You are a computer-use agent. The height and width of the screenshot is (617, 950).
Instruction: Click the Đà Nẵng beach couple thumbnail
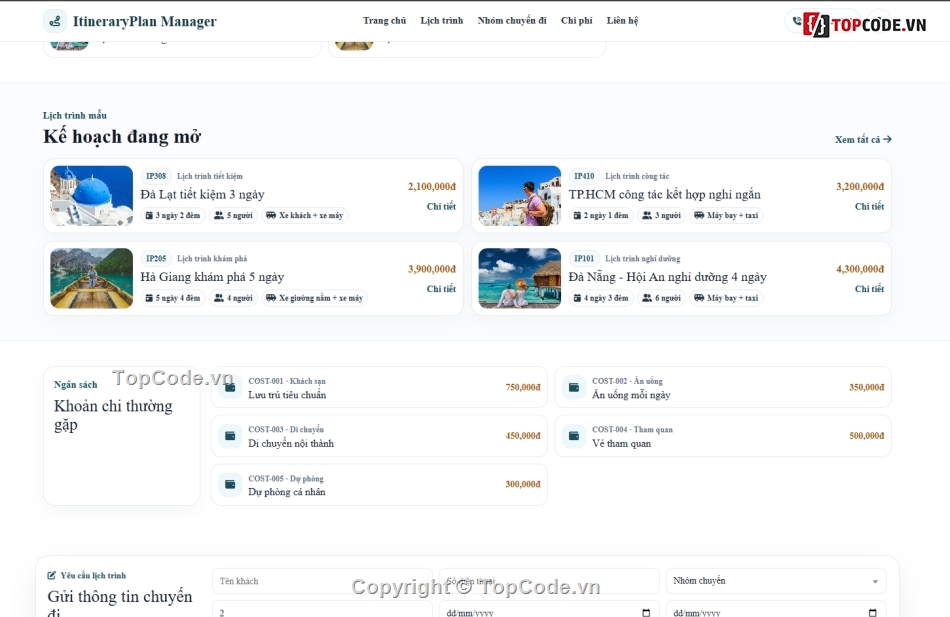(x=520, y=278)
